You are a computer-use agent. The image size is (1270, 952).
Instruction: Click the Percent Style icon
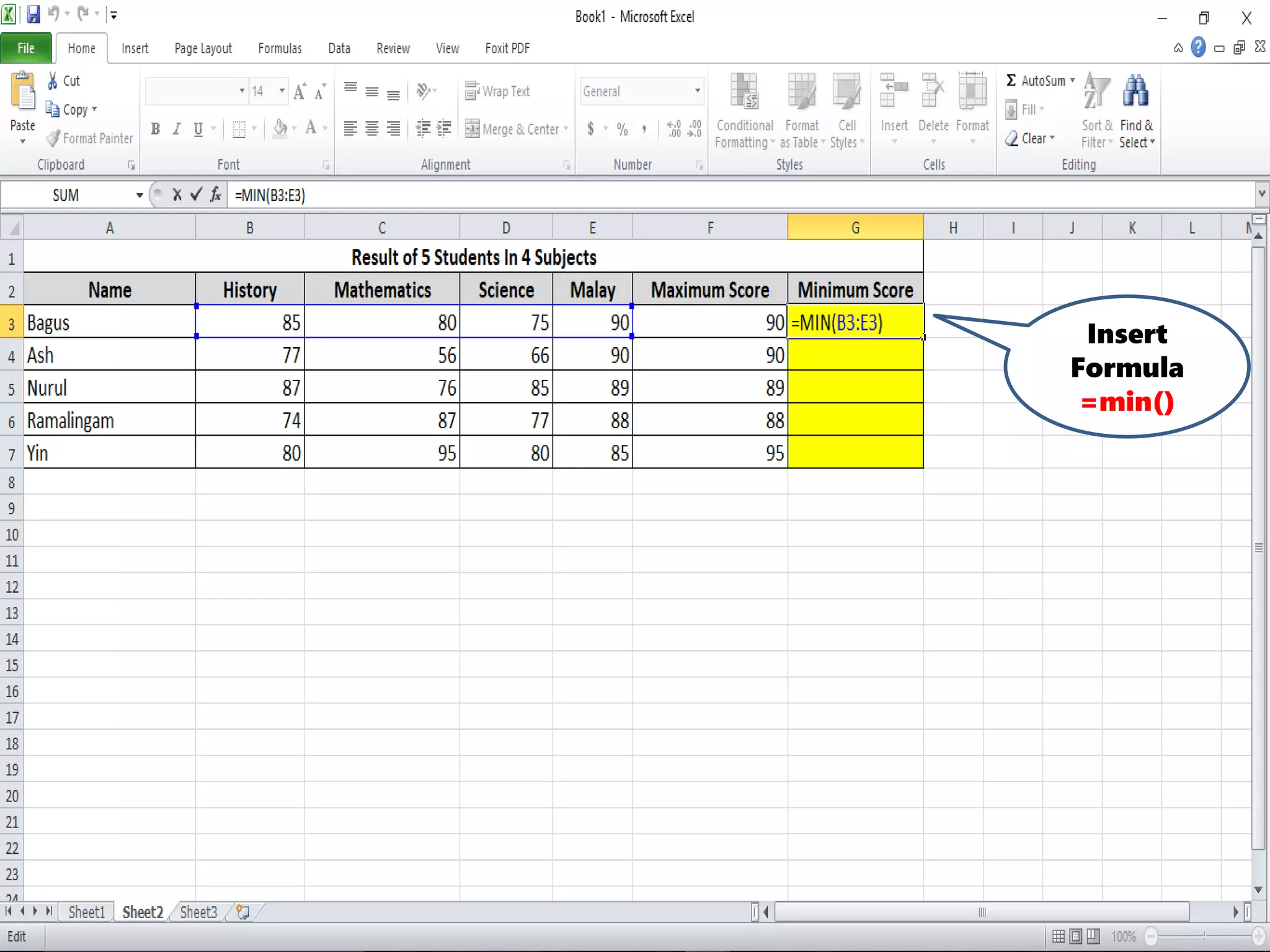tap(623, 129)
